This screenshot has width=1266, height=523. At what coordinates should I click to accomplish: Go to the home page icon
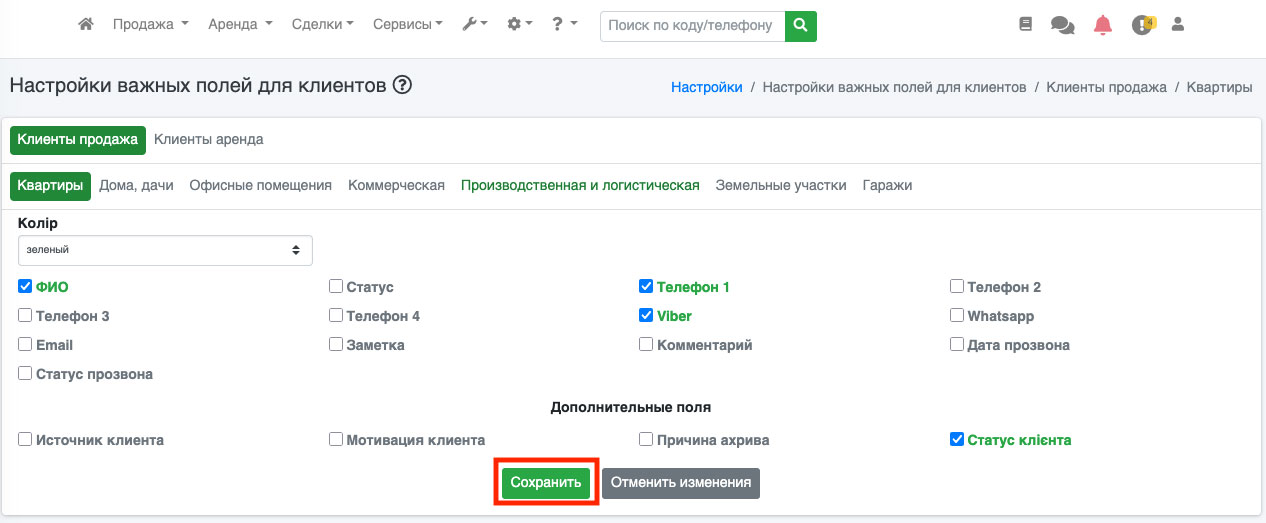[86, 25]
